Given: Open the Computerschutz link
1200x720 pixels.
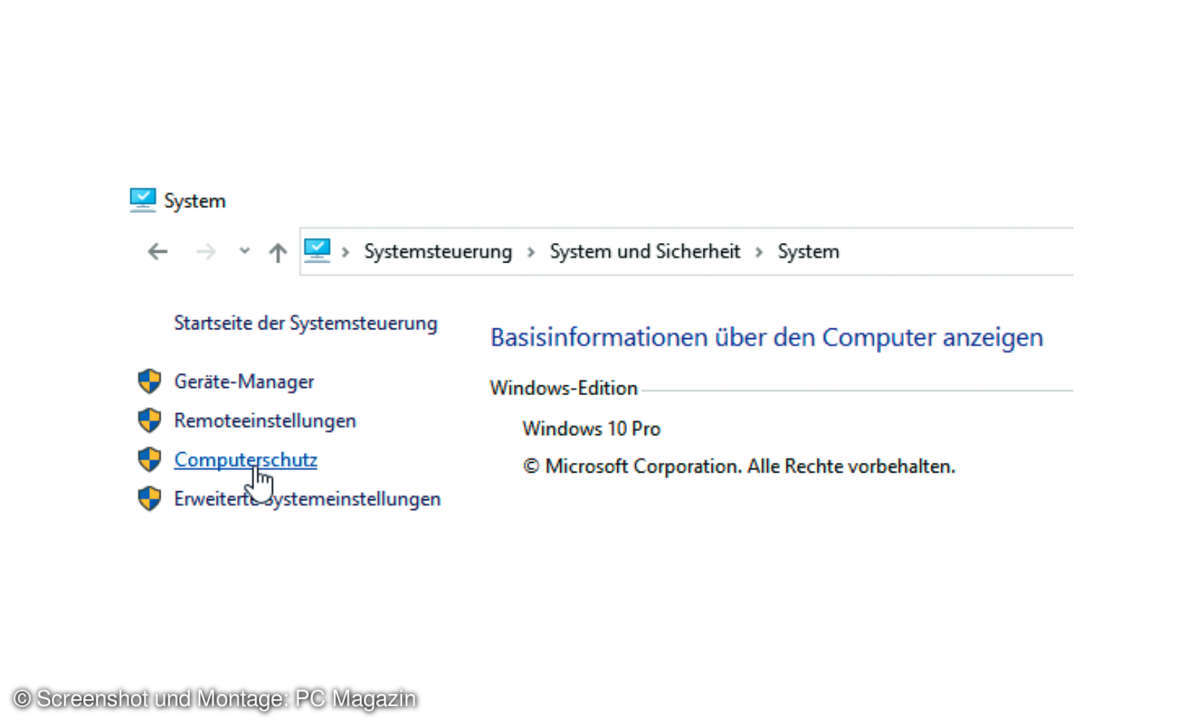Looking at the screenshot, I should click(246, 460).
